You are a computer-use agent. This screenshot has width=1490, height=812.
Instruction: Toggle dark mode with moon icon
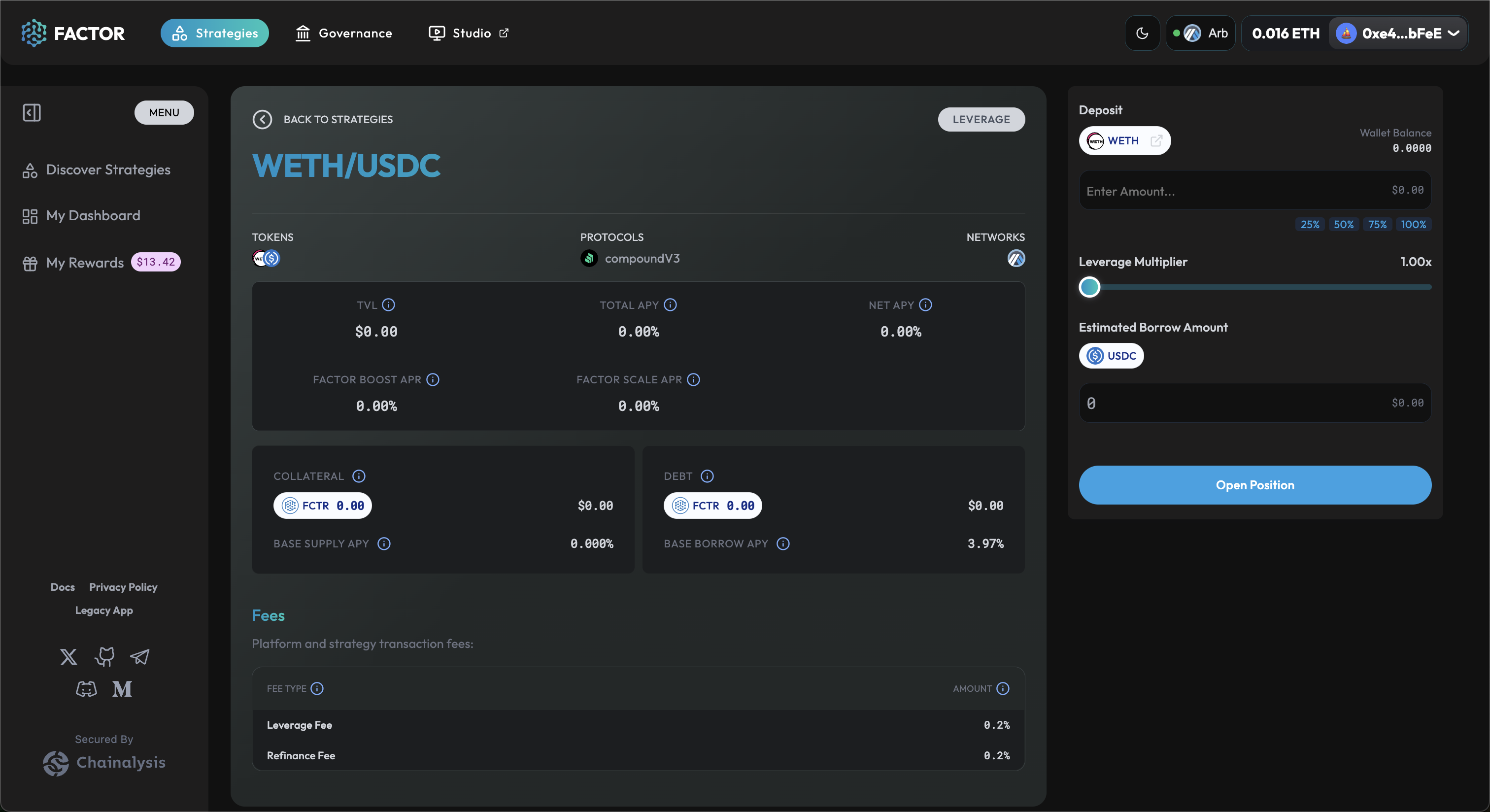point(1142,33)
